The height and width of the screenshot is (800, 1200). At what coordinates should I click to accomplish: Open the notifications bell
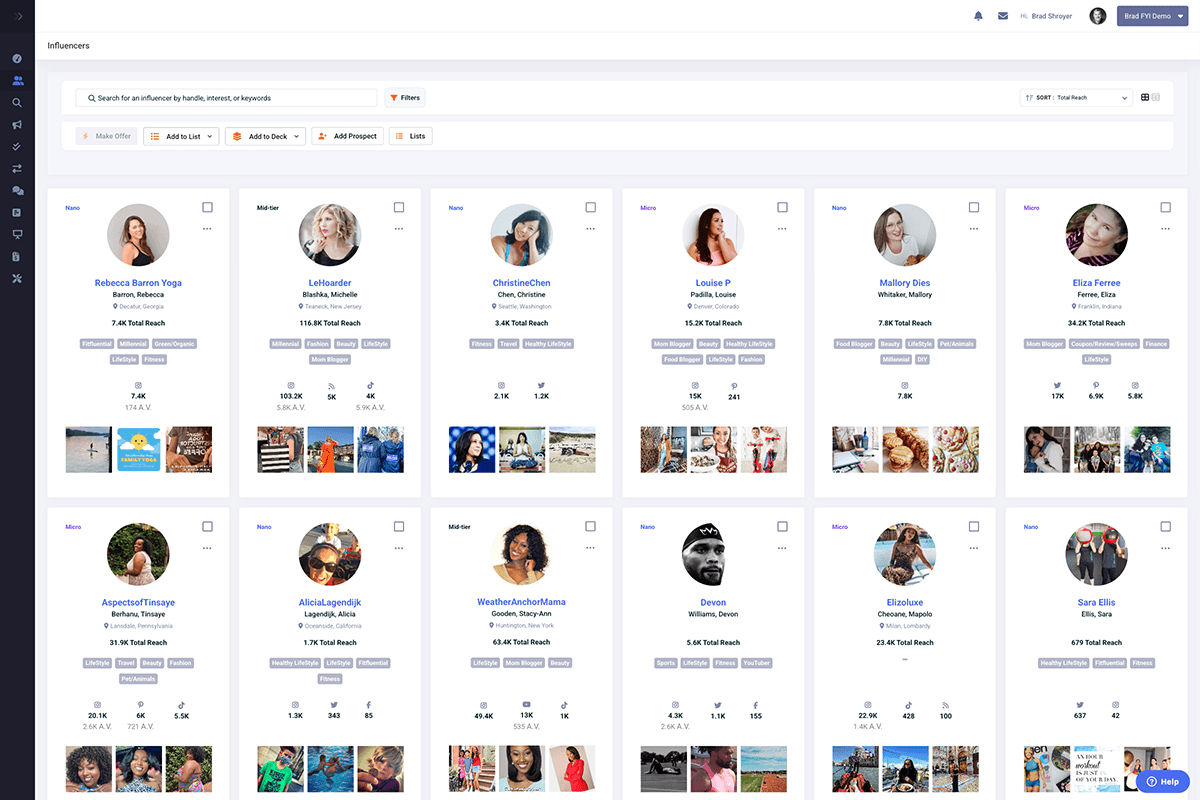pos(978,16)
